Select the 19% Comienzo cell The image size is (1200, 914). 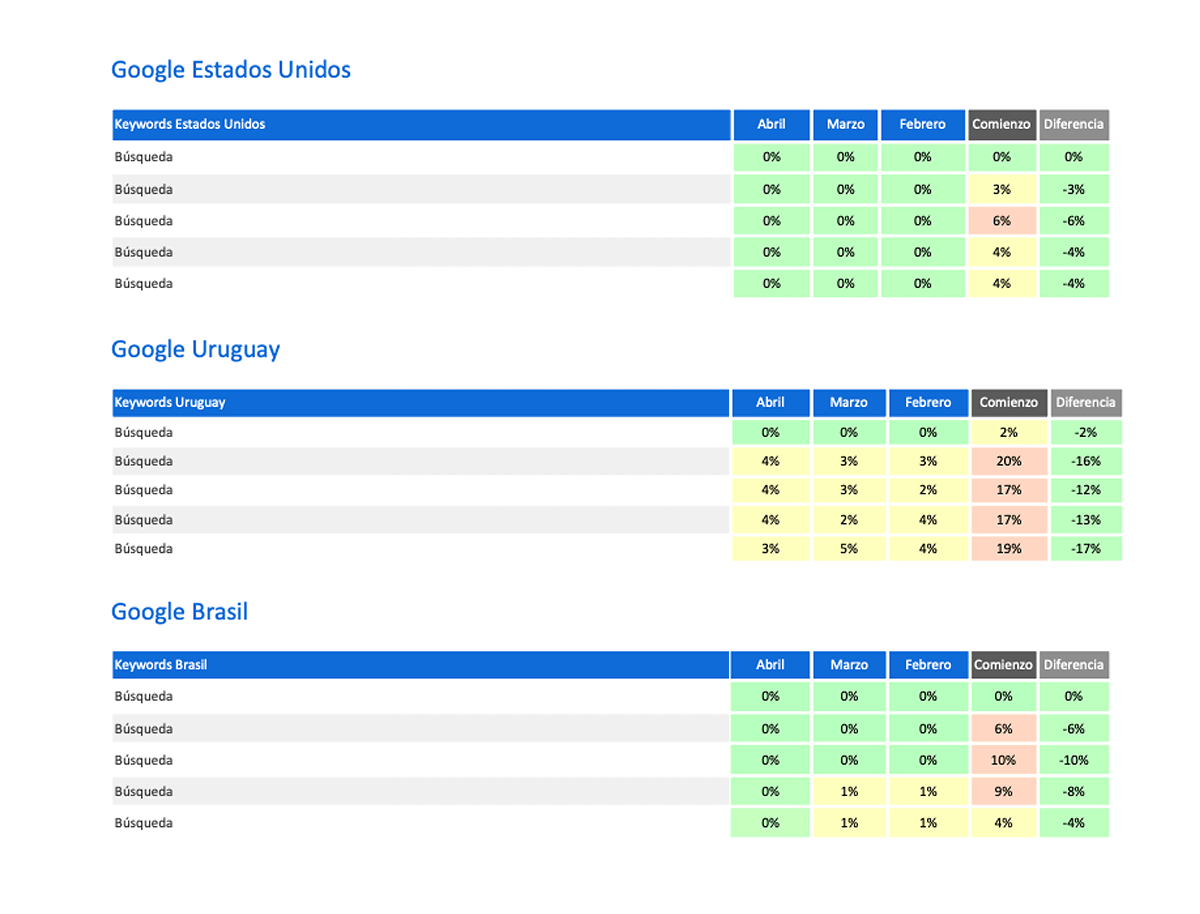(1009, 549)
